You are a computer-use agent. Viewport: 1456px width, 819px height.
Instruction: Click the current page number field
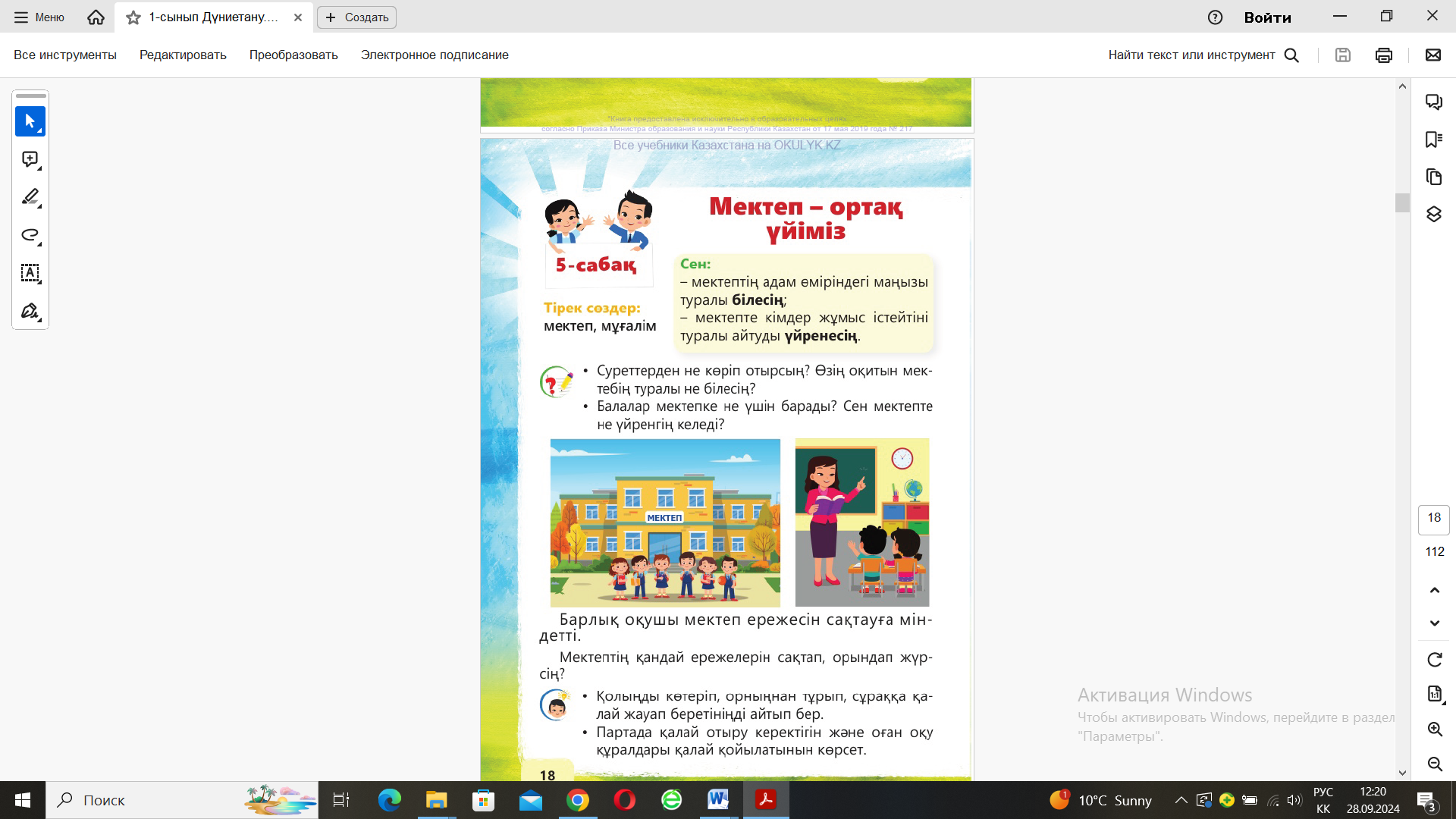[1433, 518]
